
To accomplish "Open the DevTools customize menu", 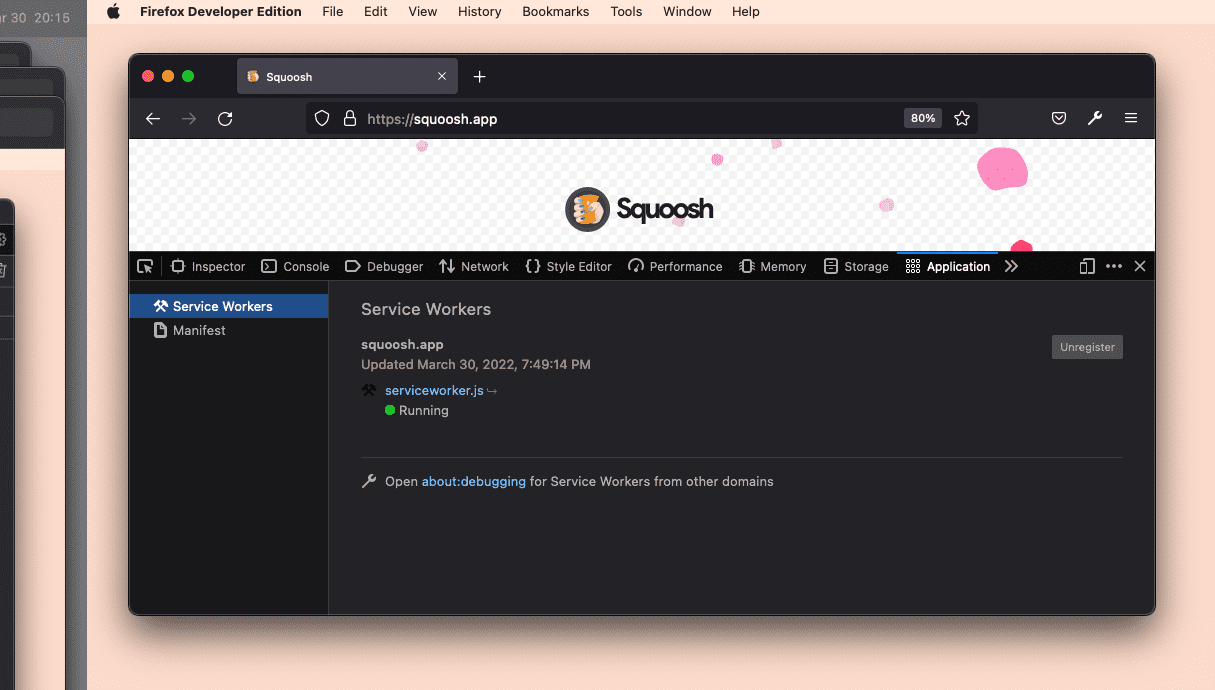I will click(1114, 266).
